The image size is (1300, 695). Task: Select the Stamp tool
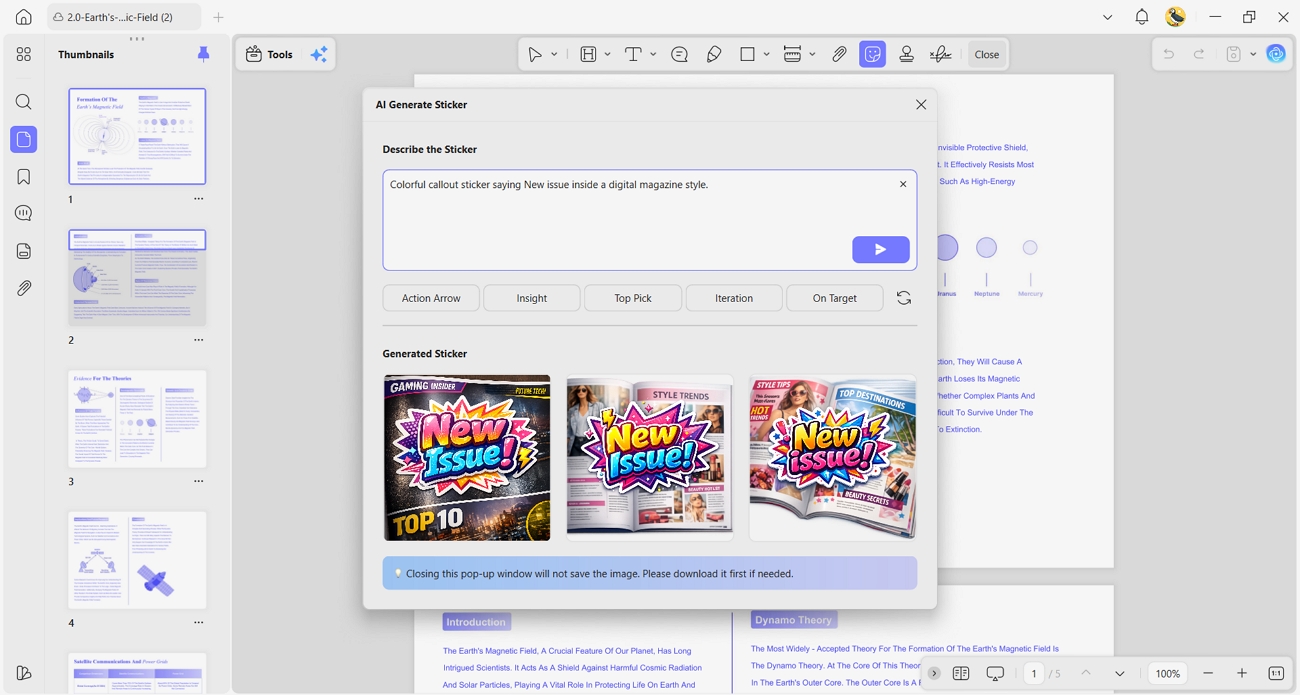pyautogui.click(x=907, y=54)
